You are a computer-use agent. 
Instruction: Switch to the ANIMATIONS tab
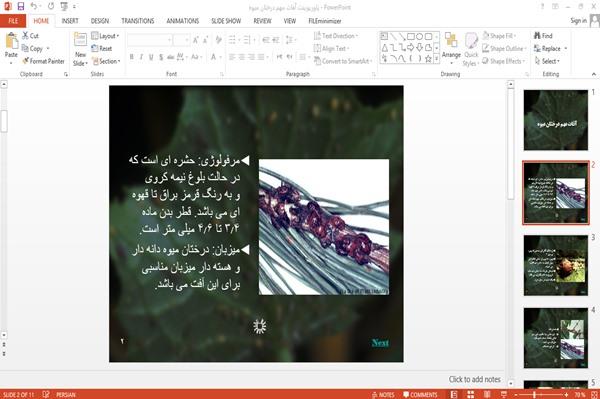(183, 21)
